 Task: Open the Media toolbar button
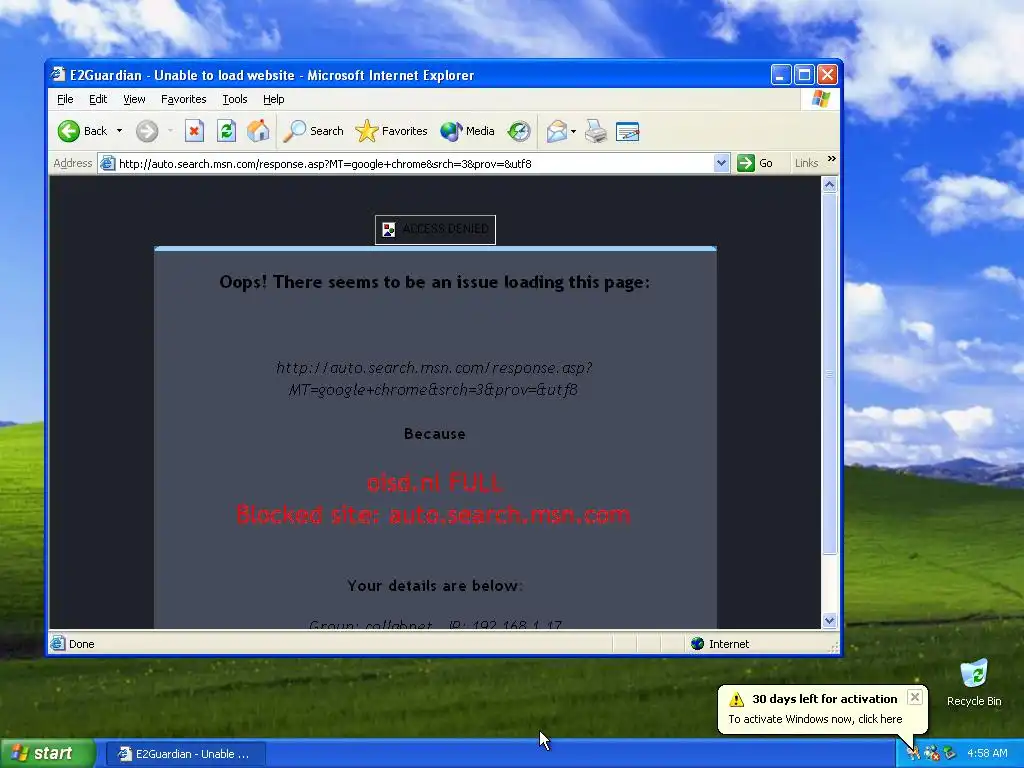[468, 131]
